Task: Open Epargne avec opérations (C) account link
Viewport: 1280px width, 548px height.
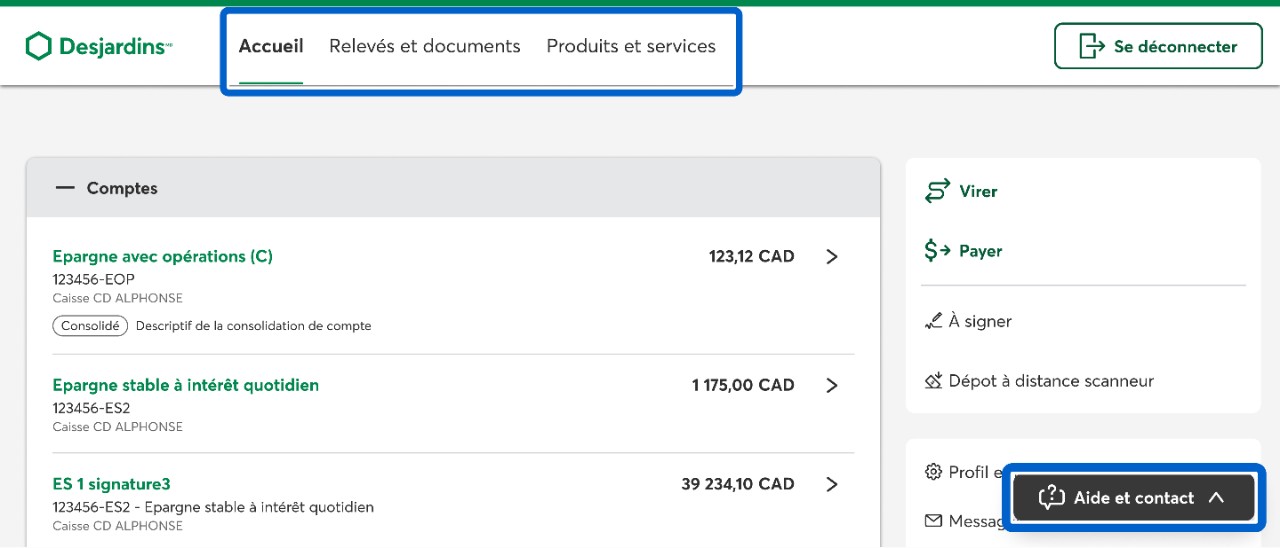Action: (162, 256)
